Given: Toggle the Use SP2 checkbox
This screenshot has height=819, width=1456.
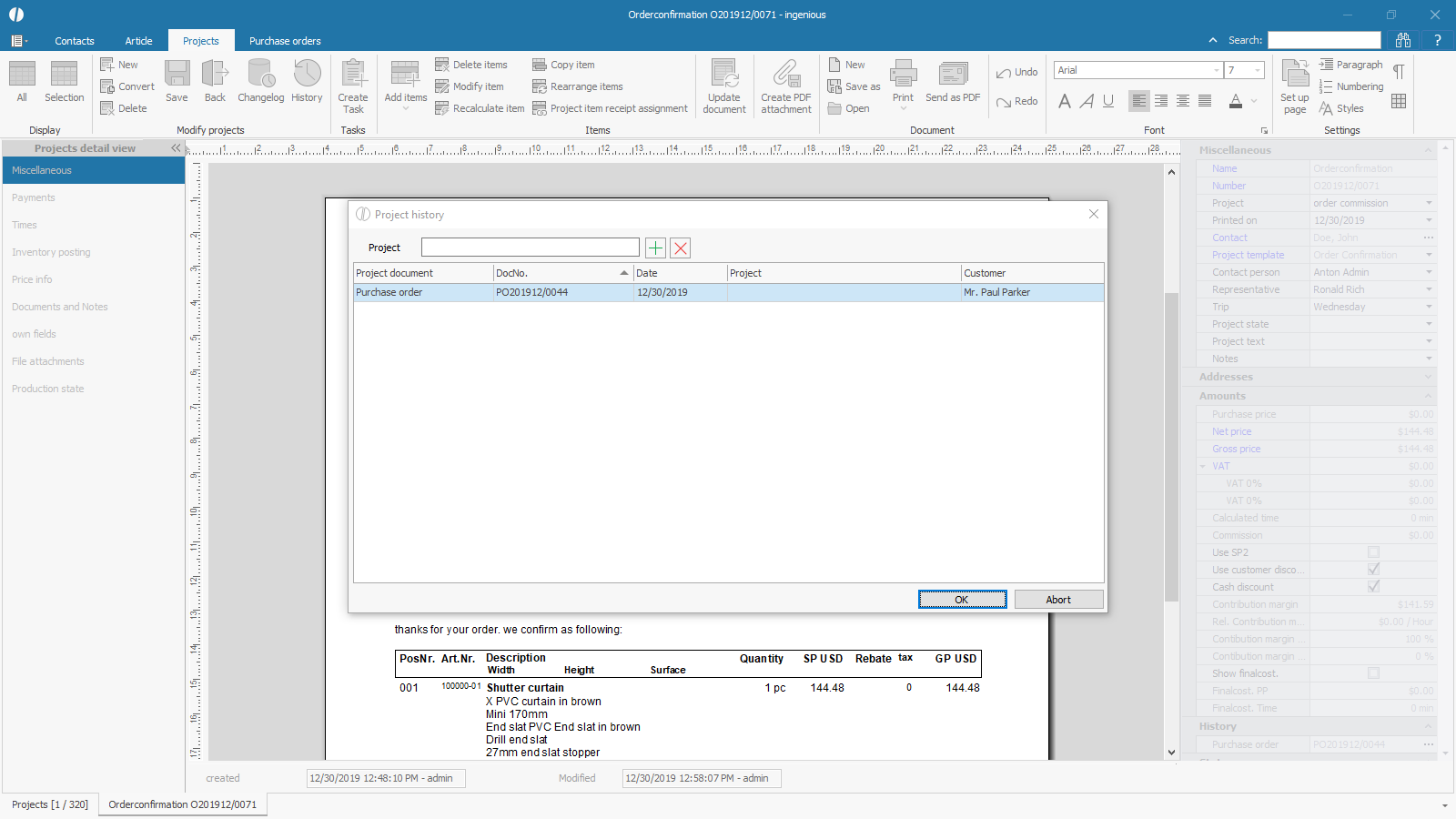Looking at the screenshot, I should (1373, 552).
